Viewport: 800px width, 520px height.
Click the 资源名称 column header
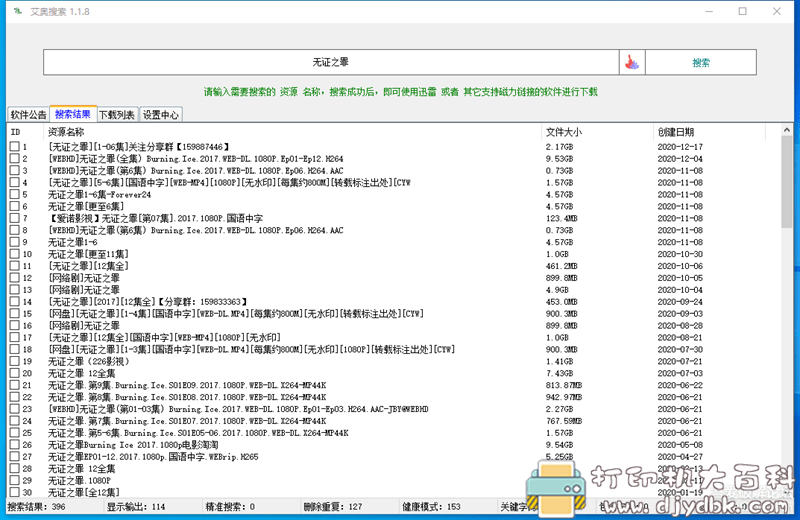tap(293, 132)
